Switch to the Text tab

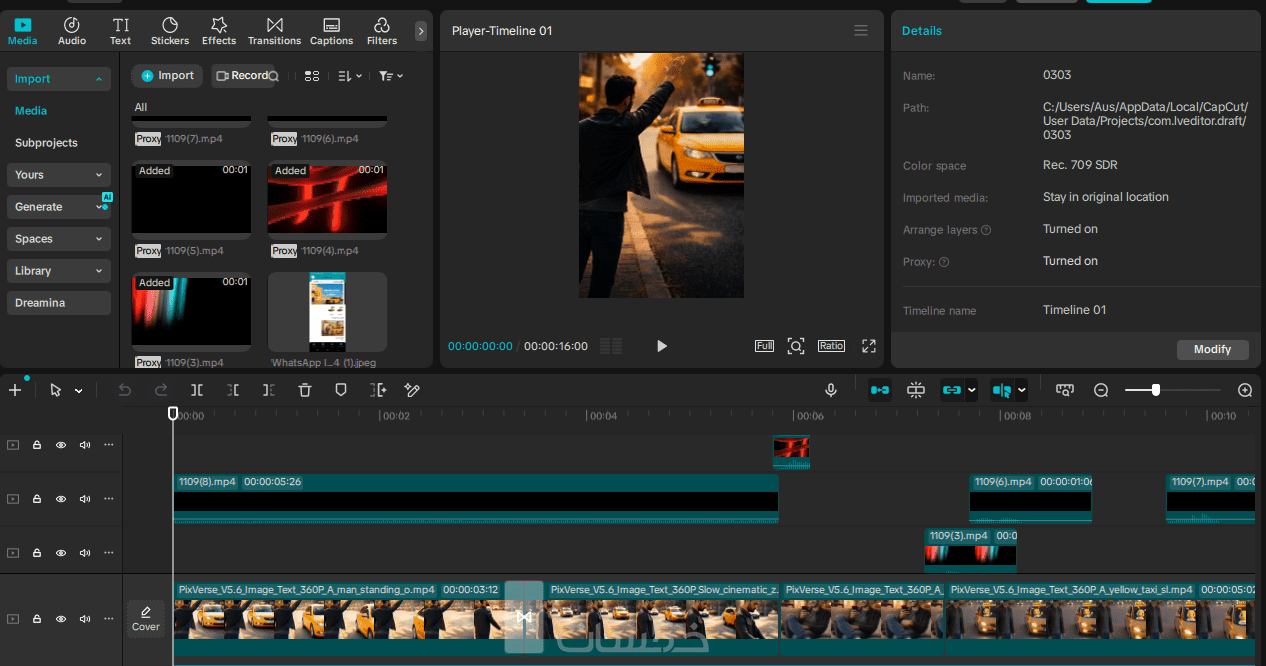pyautogui.click(x=121, y=31)
